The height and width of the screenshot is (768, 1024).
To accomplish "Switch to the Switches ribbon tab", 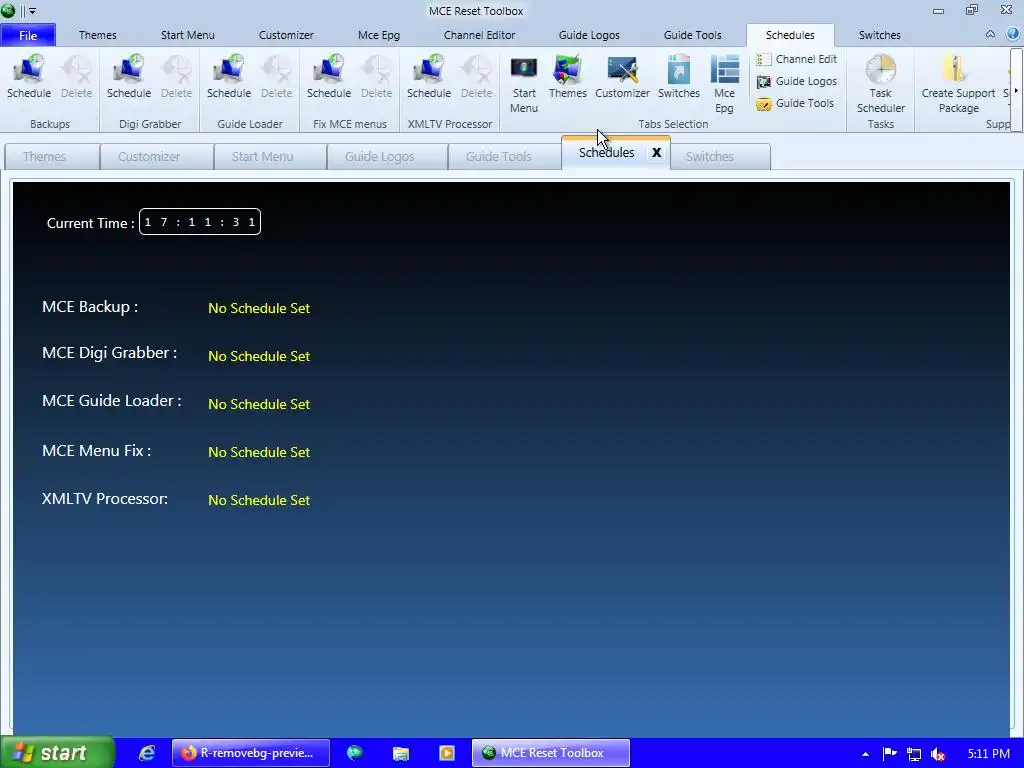I will pyautogui.click(x=879, y=35).
